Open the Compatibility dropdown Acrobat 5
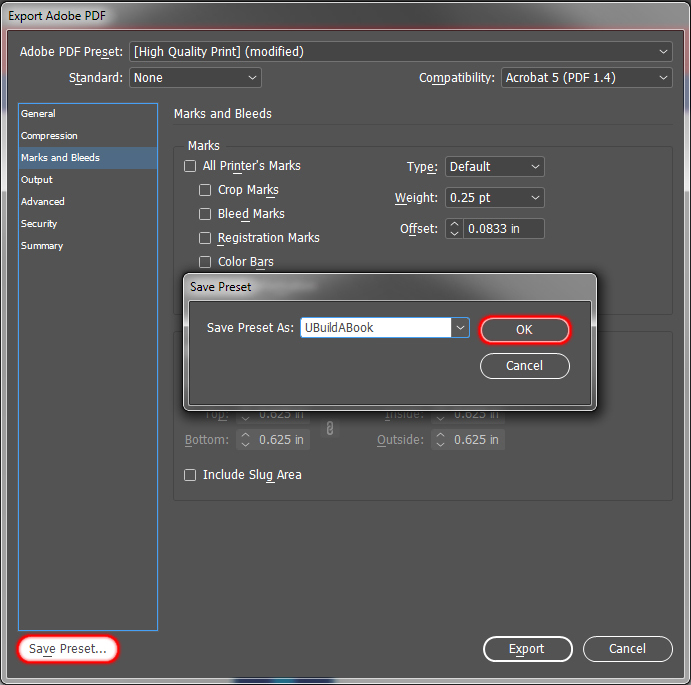The width and height of the screenshot is (691, 685). click(587, 78)
